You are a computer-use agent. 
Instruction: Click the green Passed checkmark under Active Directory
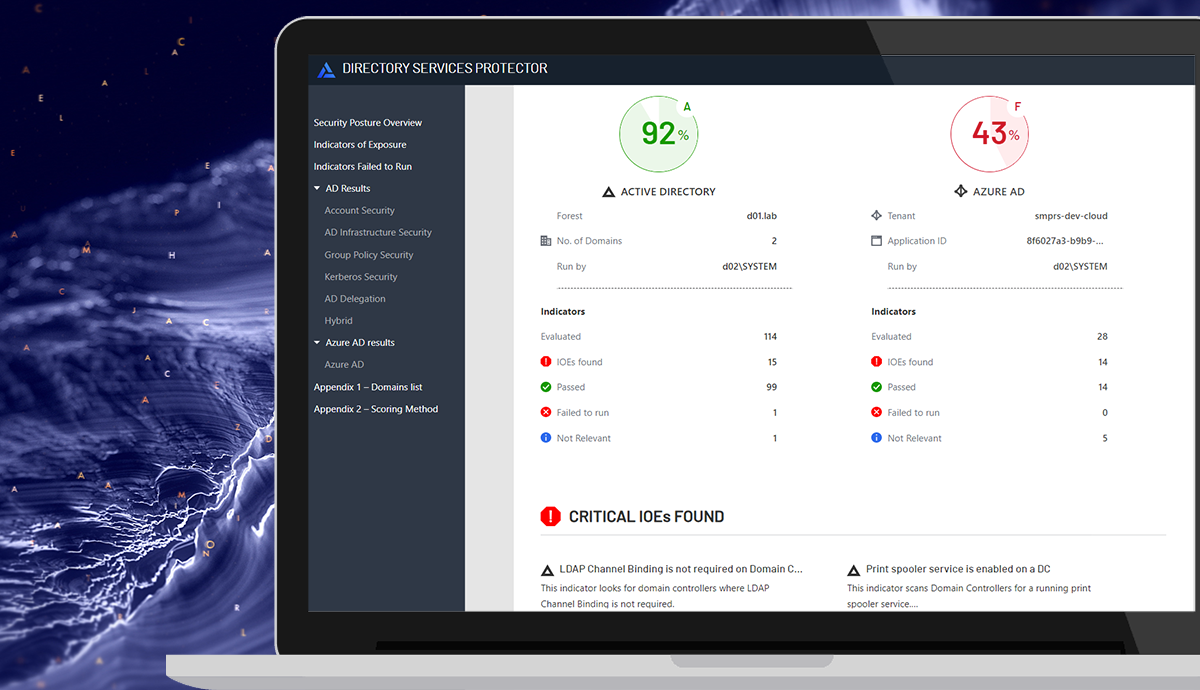(x=546, y=387)
